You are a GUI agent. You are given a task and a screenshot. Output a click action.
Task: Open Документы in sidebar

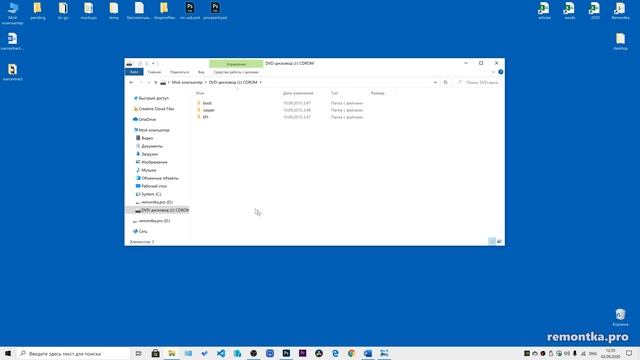click(149, 146)
